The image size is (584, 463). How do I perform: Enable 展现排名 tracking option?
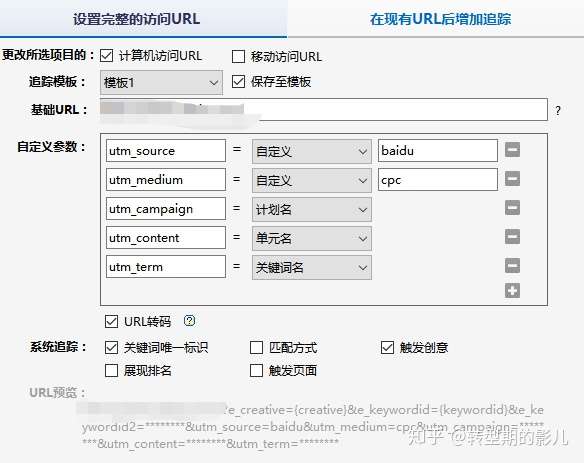(111, 371)
